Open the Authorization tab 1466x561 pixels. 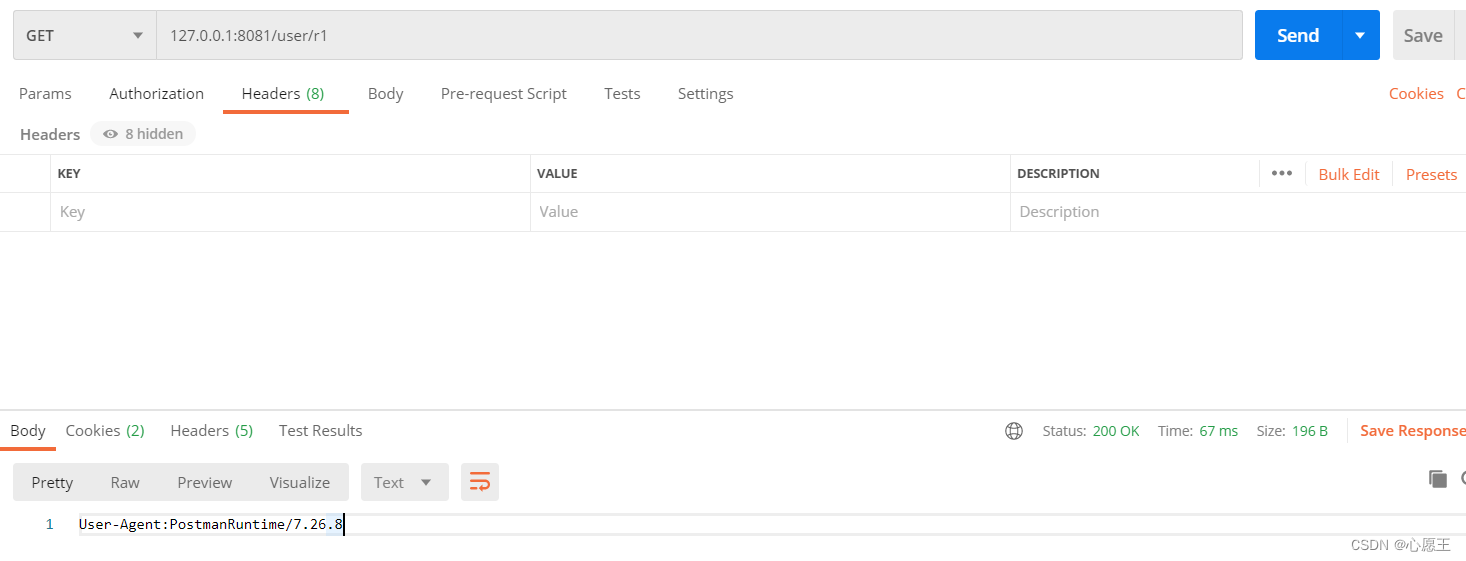click(x=156, y=93)
